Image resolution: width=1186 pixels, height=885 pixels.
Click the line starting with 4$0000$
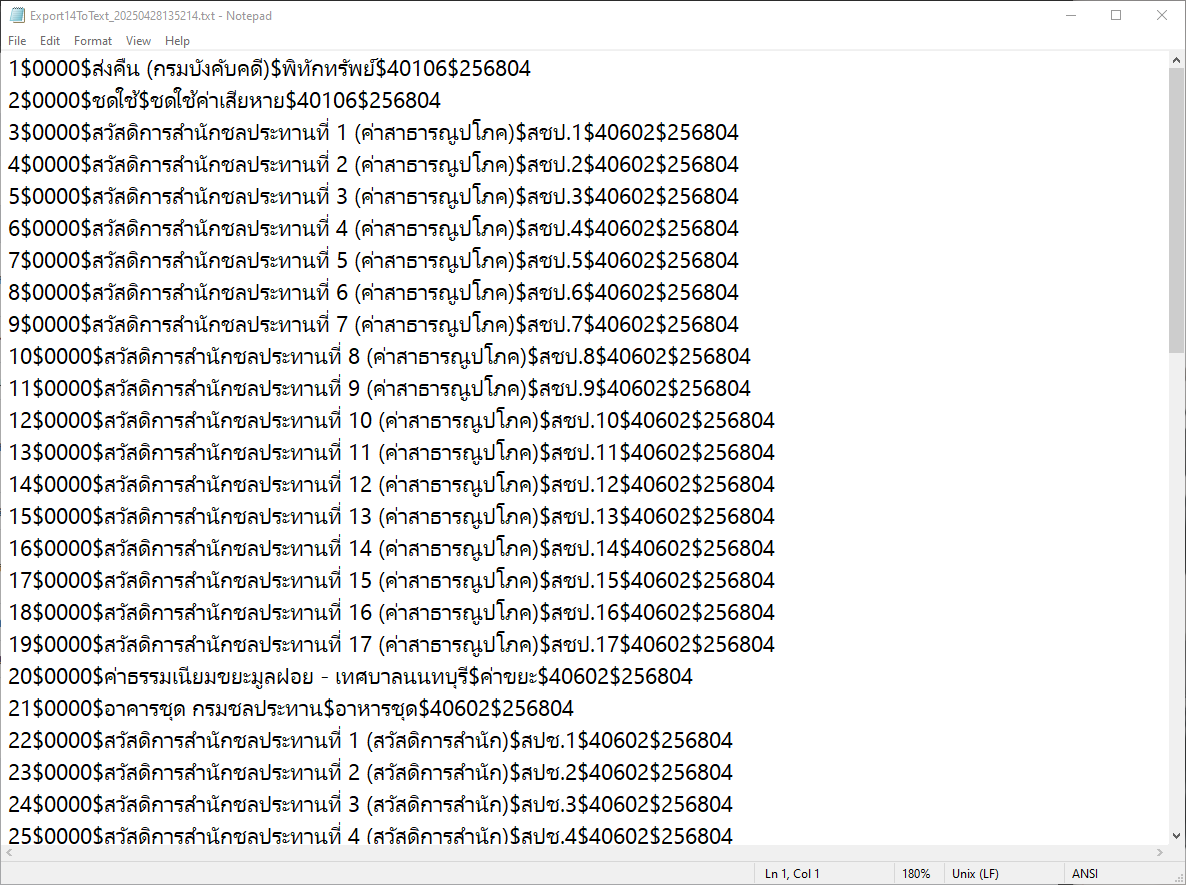(x=373, y=164)
